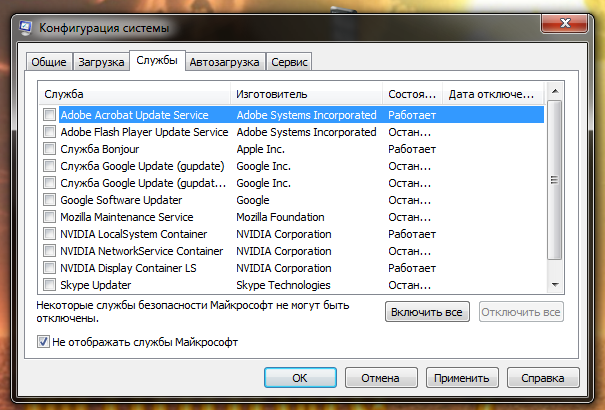605x410 pixels.
Task: Click the System Configuration title bar icon
Action: (x=25, y=28)
